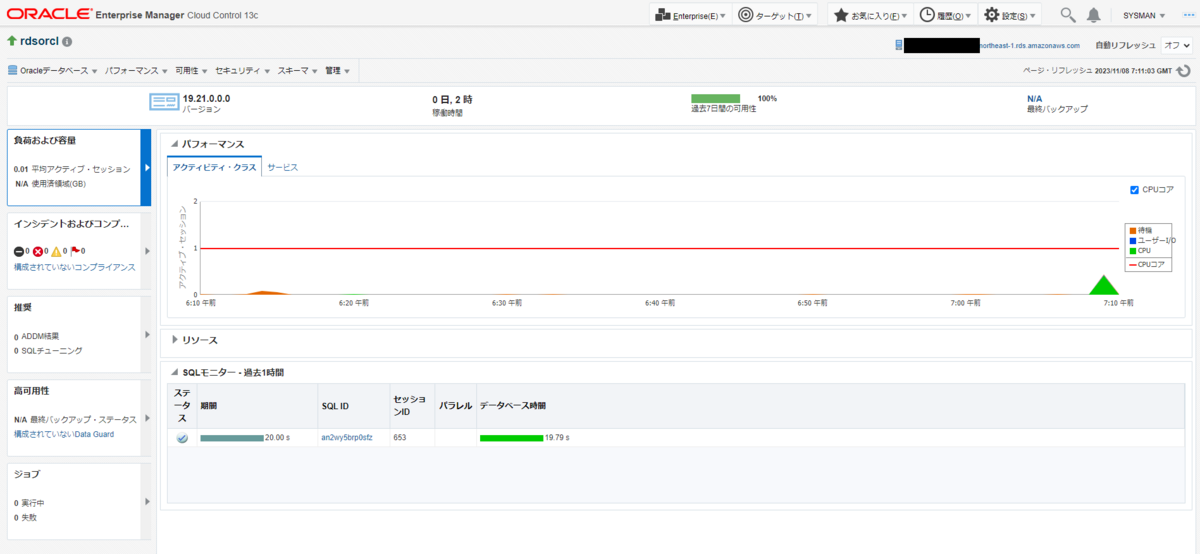
Task: Click the green 100% availability bar
Action: [x=715, y=98]
